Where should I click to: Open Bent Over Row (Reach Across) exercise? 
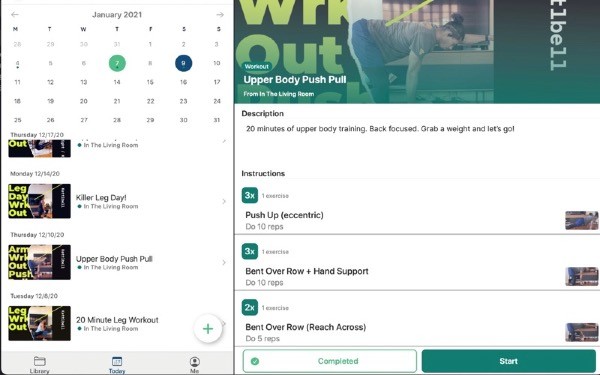click(x=417, y=332)
